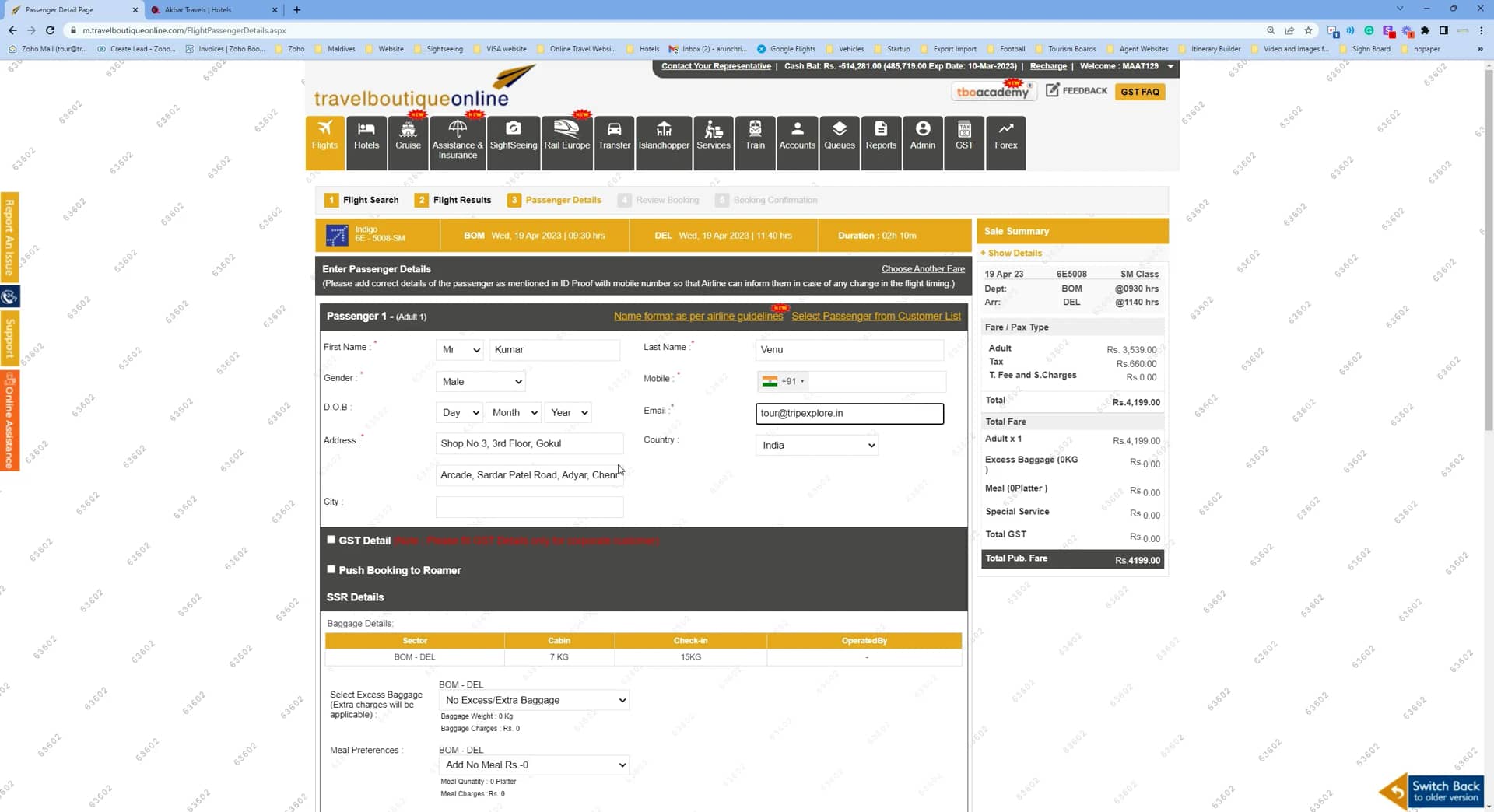
Task: Open the Excess Baggage dropdown for BOM-DEL
Action: click(534, 700)
